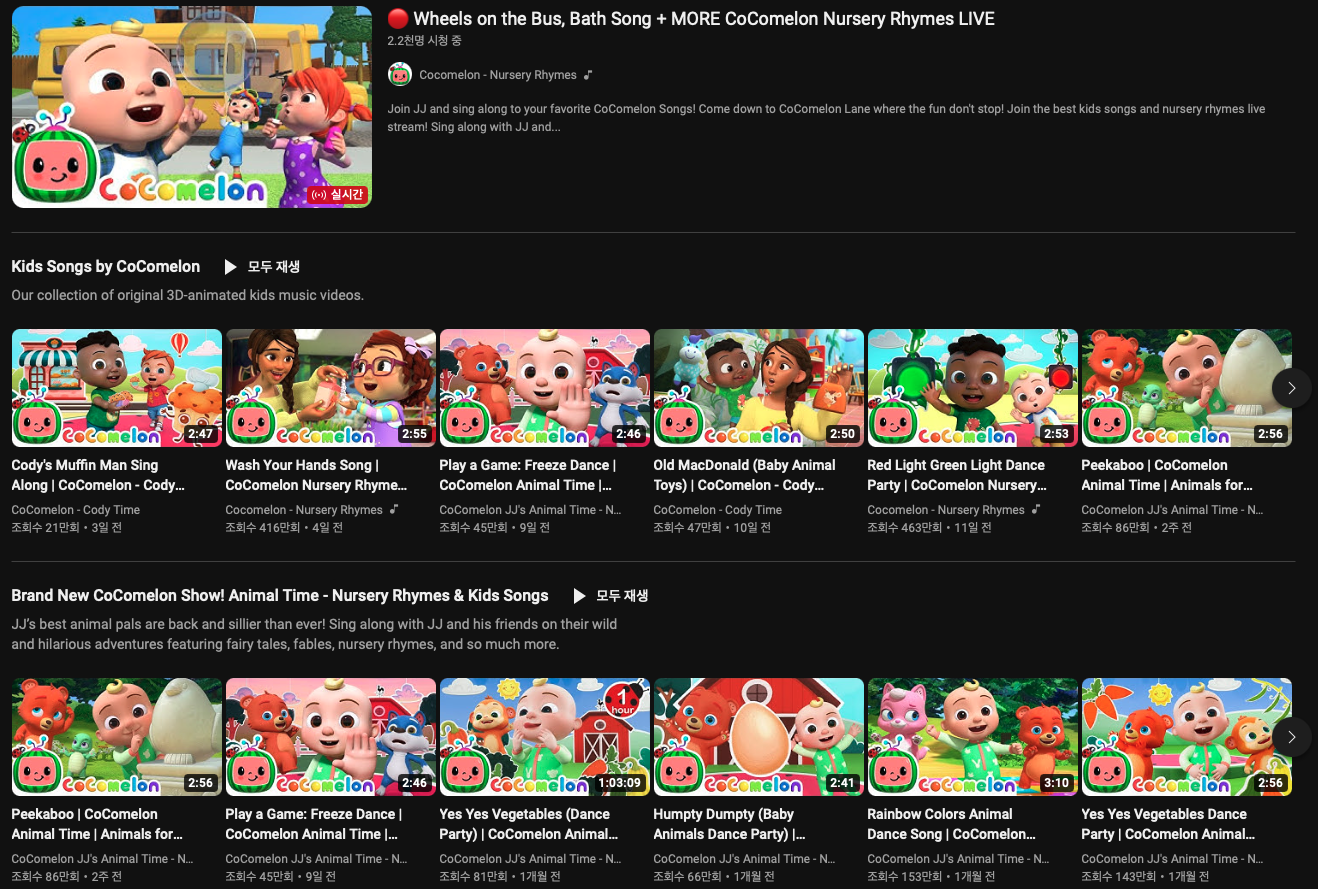
Task: Click Red Light Green Light Dance Party title
Action: tap(957, 475)
